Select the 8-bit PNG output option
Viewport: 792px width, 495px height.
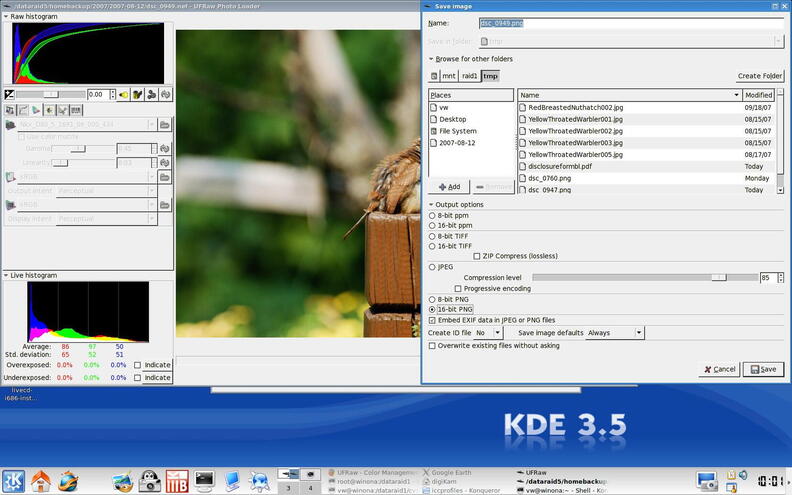click(432, 299)
